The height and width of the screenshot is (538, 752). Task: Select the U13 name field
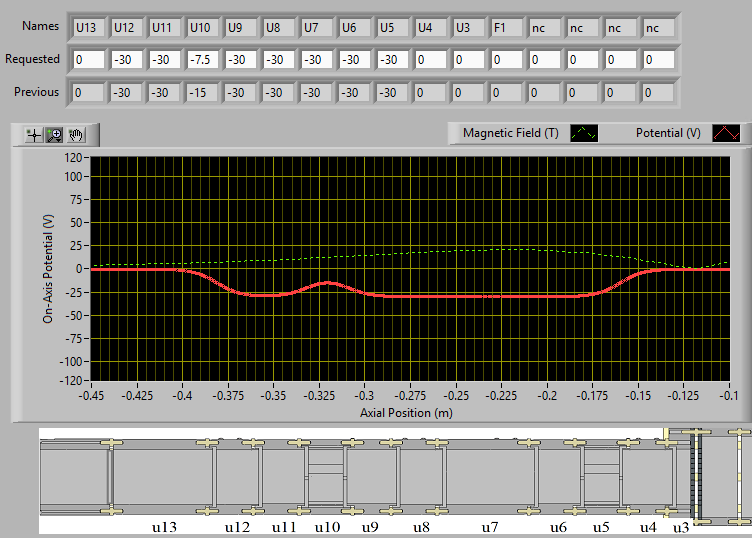(89, 28)
